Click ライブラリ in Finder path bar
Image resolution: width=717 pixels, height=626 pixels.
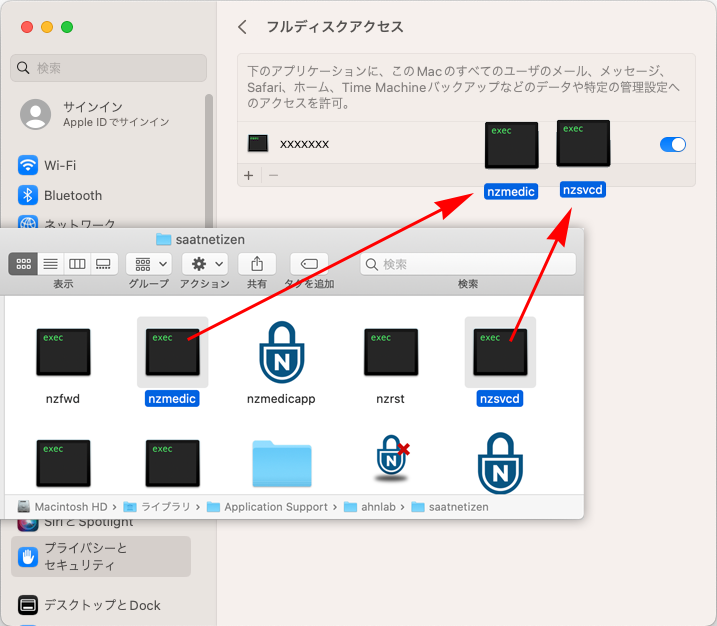tap(158, 507)
